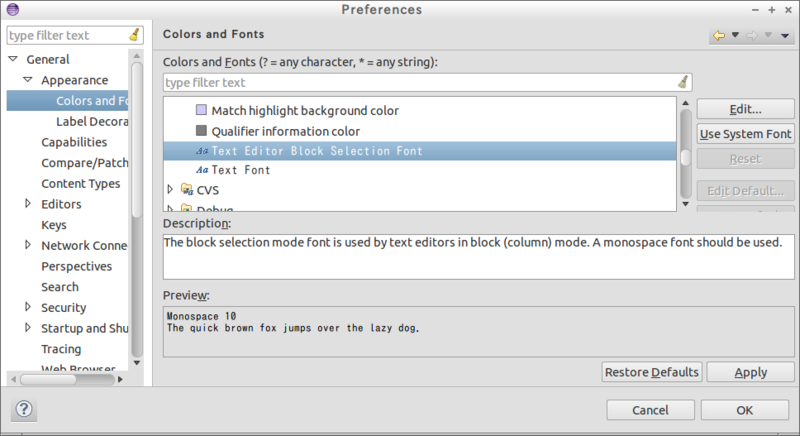
Task: Click the Match highlight background color swatch
Action: tap(202, 110)
